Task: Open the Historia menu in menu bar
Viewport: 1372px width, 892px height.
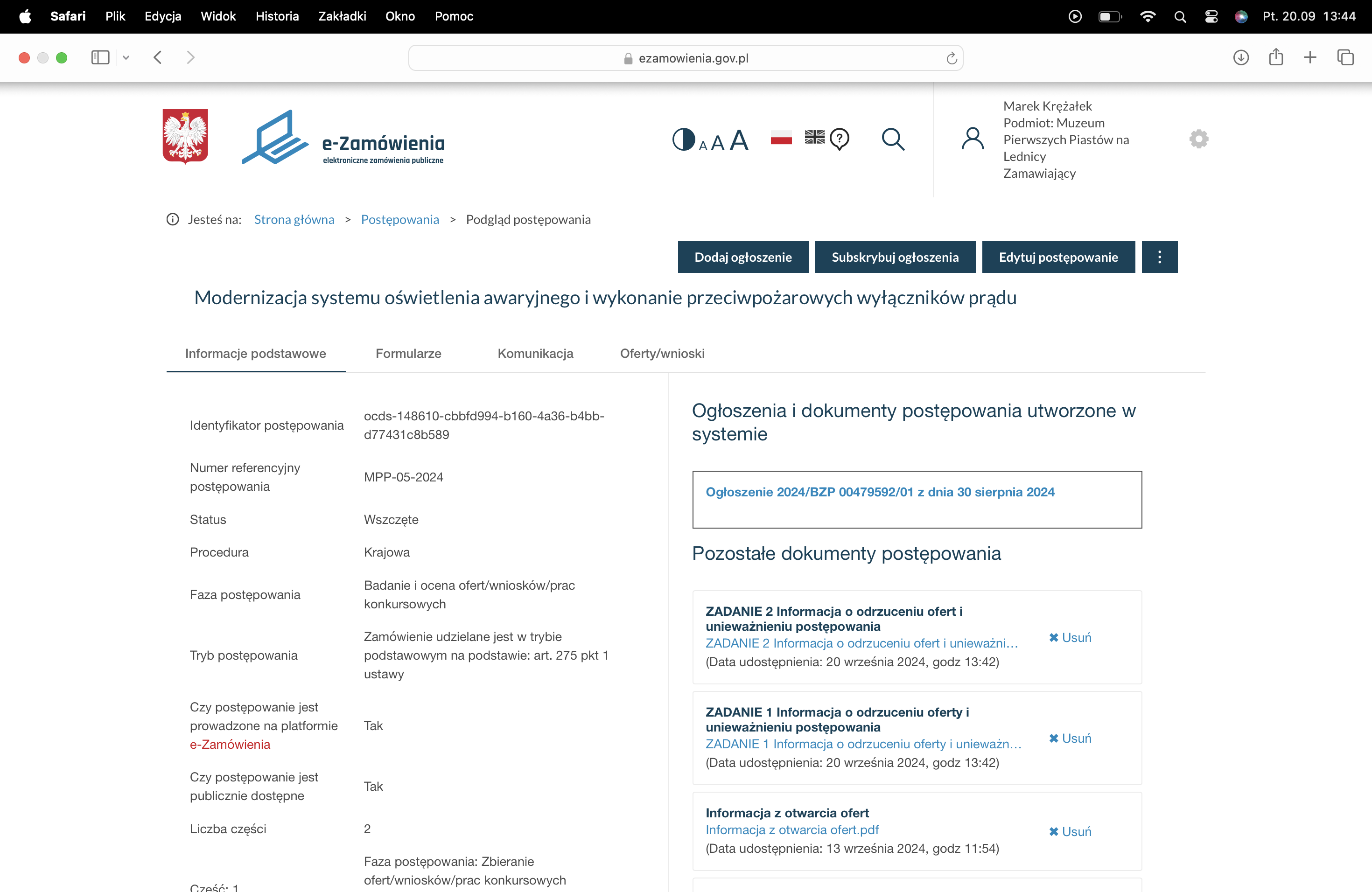Action: point(277,16)
